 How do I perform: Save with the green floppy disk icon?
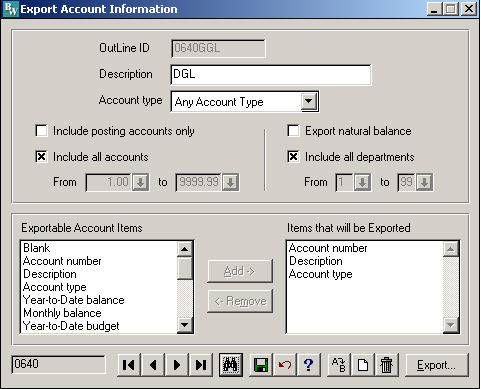(x=261, y=365)
